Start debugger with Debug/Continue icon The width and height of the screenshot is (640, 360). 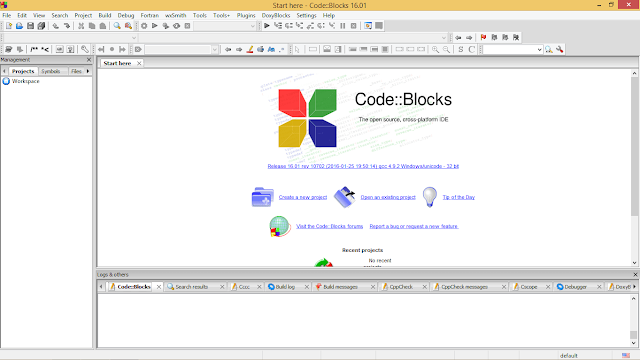click(x=267, y=26)
